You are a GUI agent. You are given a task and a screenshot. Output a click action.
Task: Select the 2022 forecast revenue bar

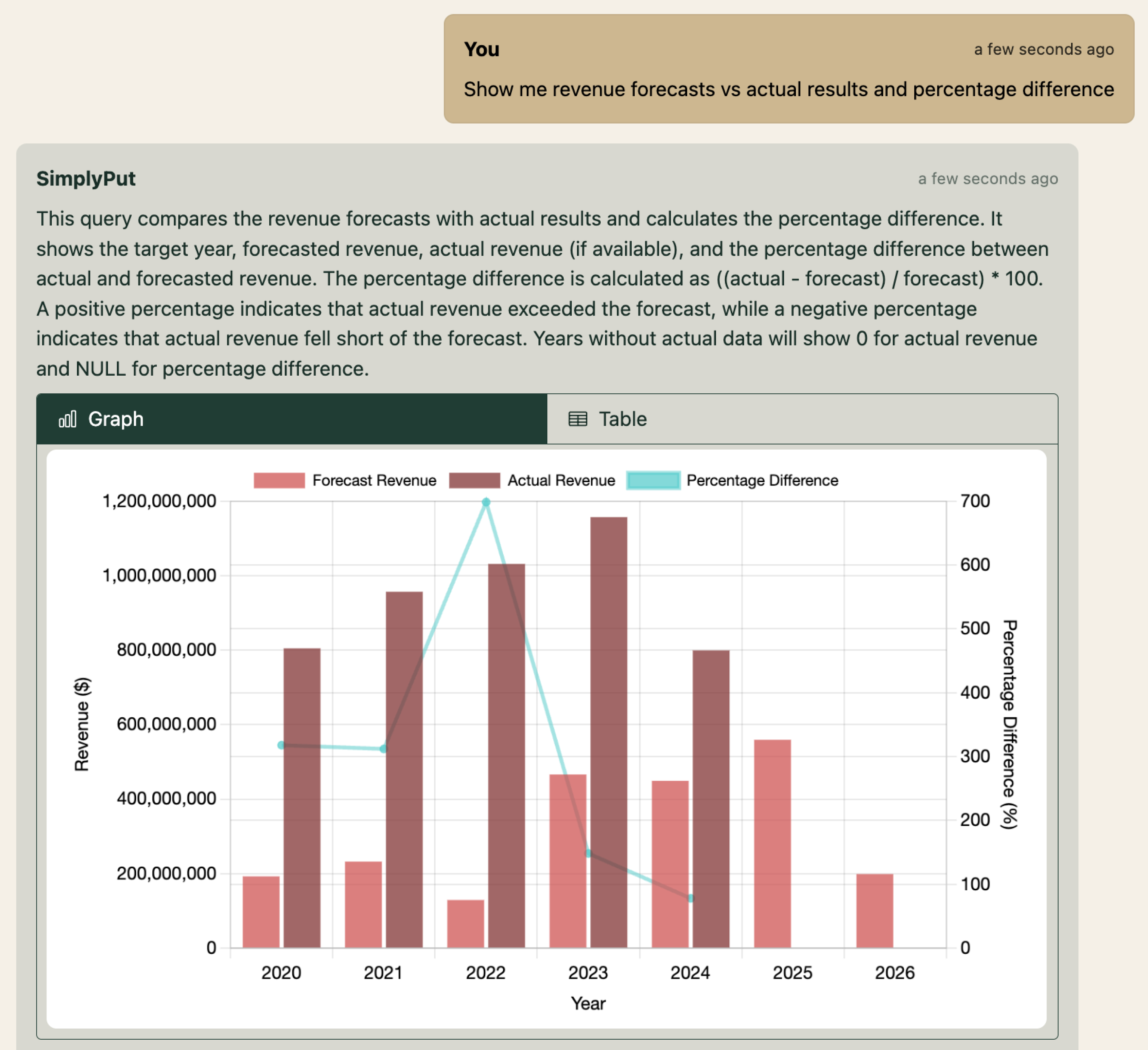(x=465, y=924)
